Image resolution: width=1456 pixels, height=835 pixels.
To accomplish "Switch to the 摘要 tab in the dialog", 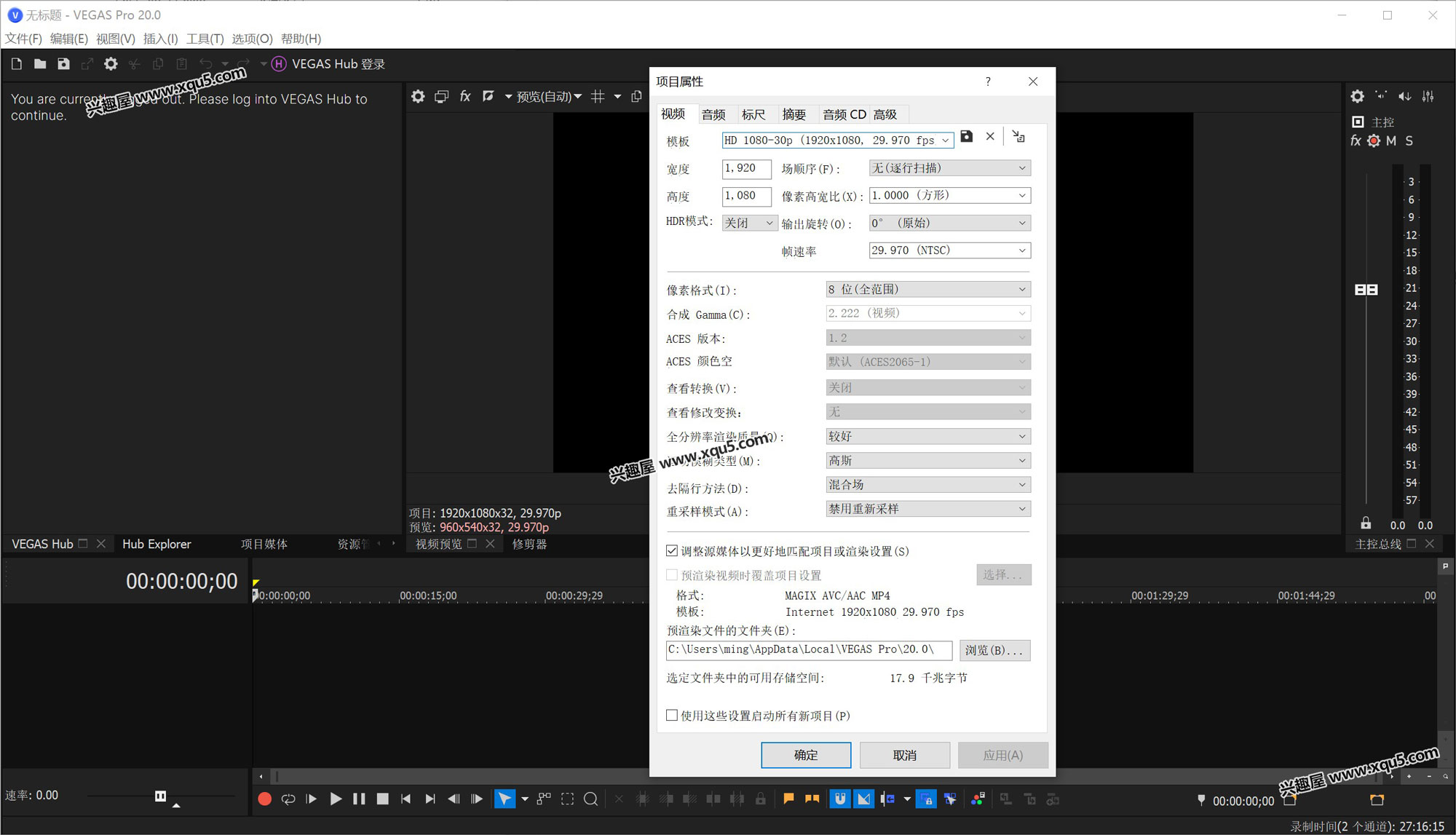I will coord(794,114).
